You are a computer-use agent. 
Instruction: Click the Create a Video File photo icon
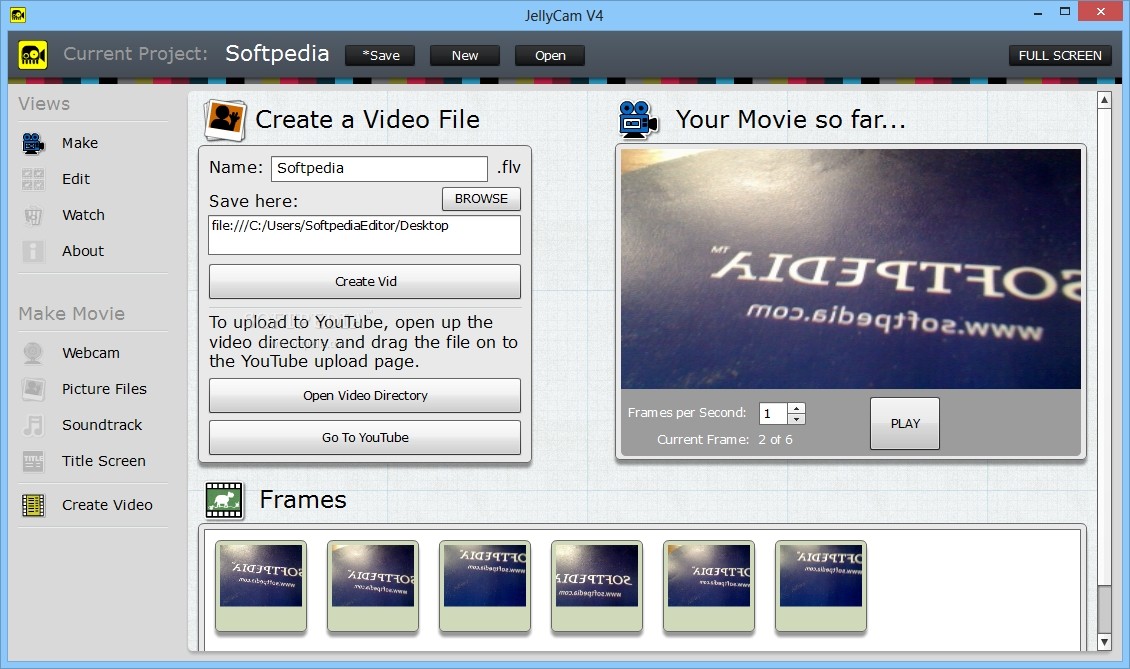225,120
